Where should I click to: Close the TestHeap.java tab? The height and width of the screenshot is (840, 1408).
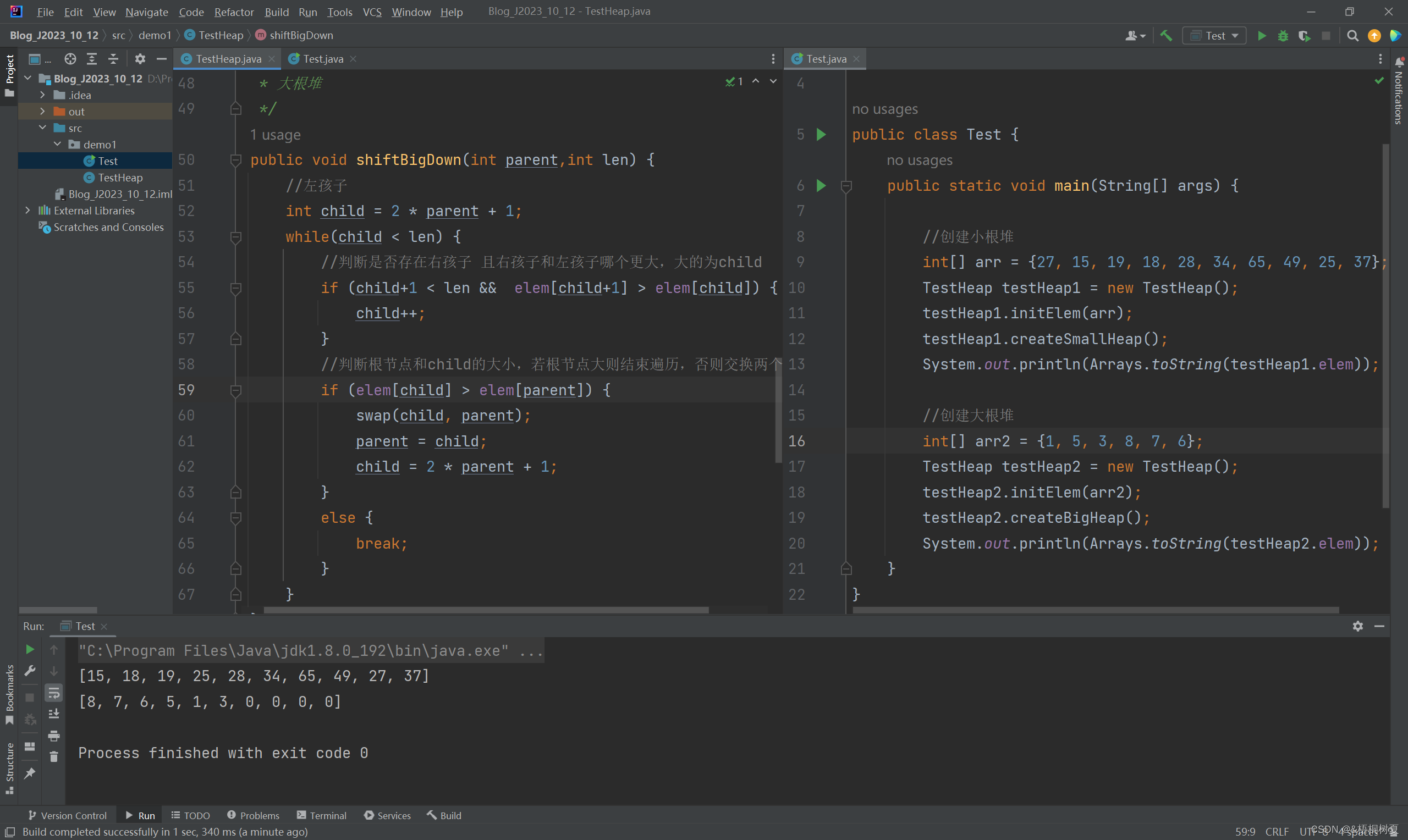pos(272,59)
